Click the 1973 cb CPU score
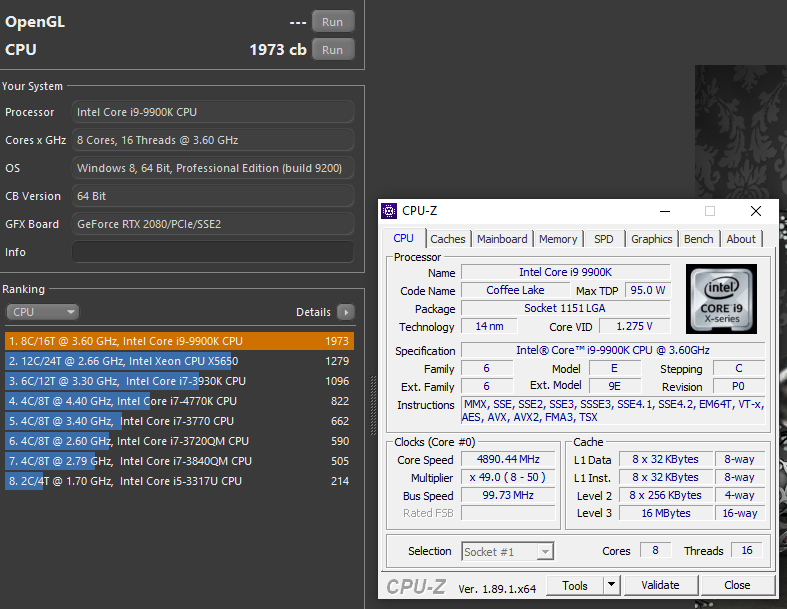This screenshot has height=609, width=787. click(x=278, y=50)
